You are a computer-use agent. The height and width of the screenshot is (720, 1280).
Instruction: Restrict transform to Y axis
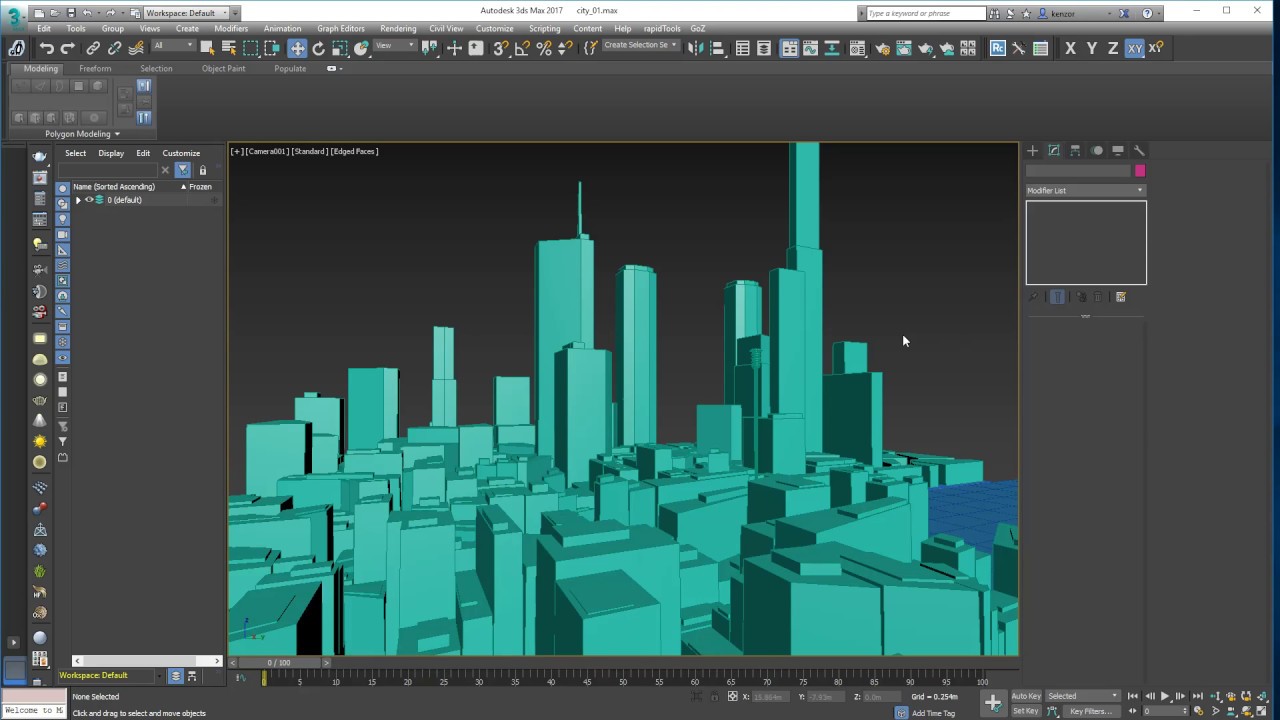[x=1091, y=48]
